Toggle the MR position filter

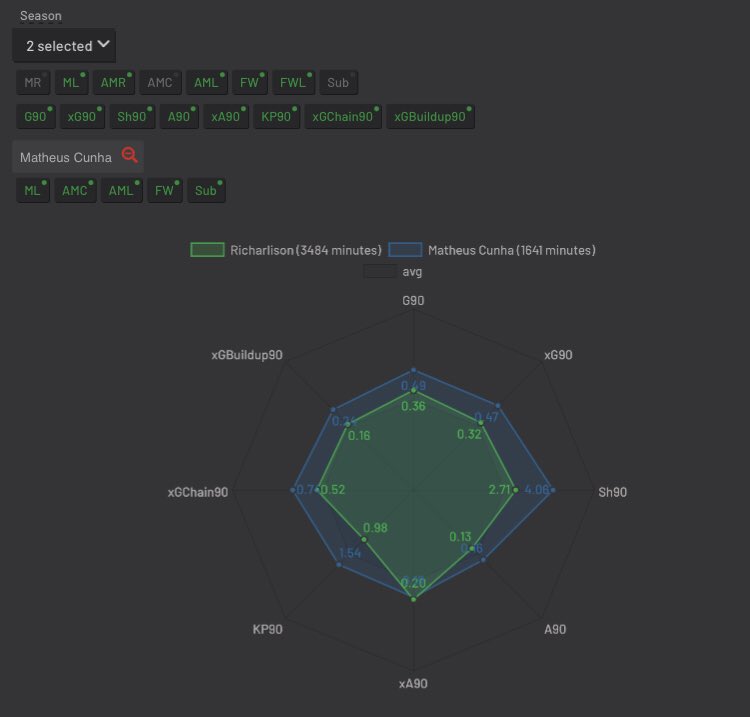(x=33, y=82)
